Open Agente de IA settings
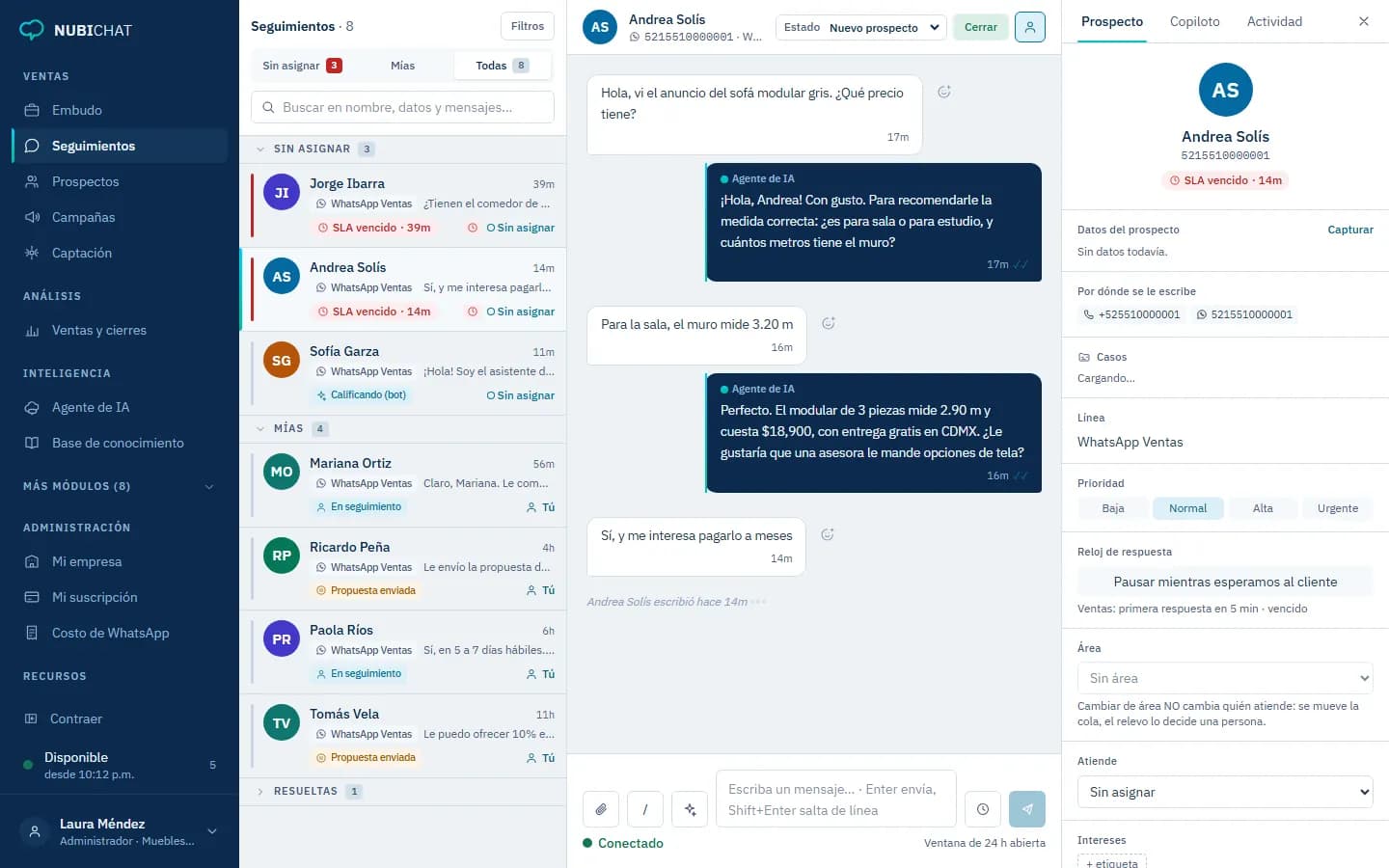Screen dimensions: 1389x868 coord(120,407)
